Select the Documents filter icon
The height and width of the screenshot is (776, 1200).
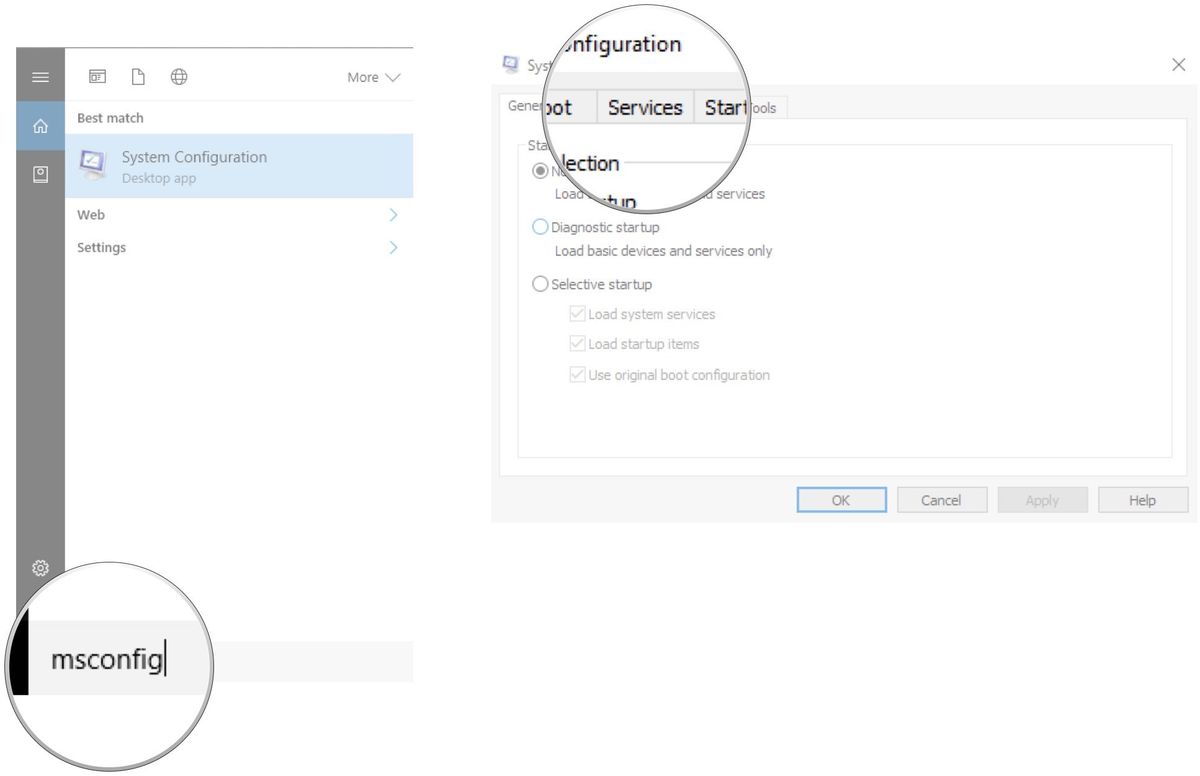[138, 75]
